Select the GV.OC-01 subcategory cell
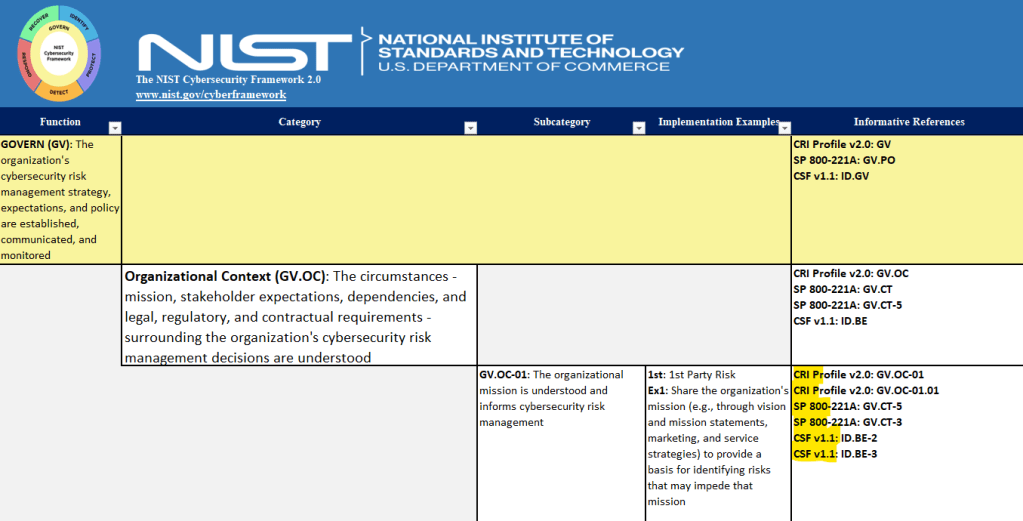1023x521 pixels. (x=560, y=440)
